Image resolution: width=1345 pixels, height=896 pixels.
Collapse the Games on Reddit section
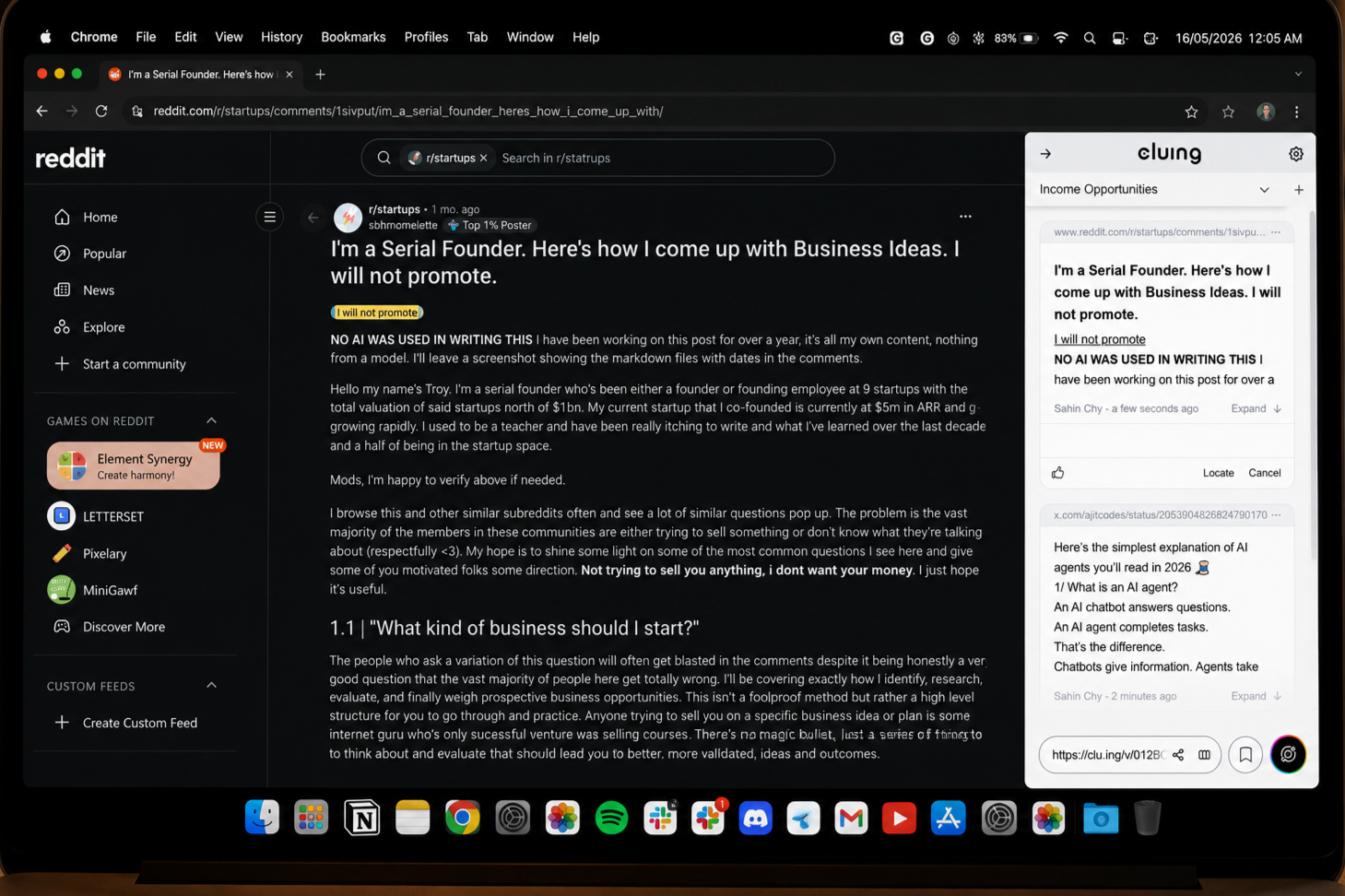(x=211, y=420)
